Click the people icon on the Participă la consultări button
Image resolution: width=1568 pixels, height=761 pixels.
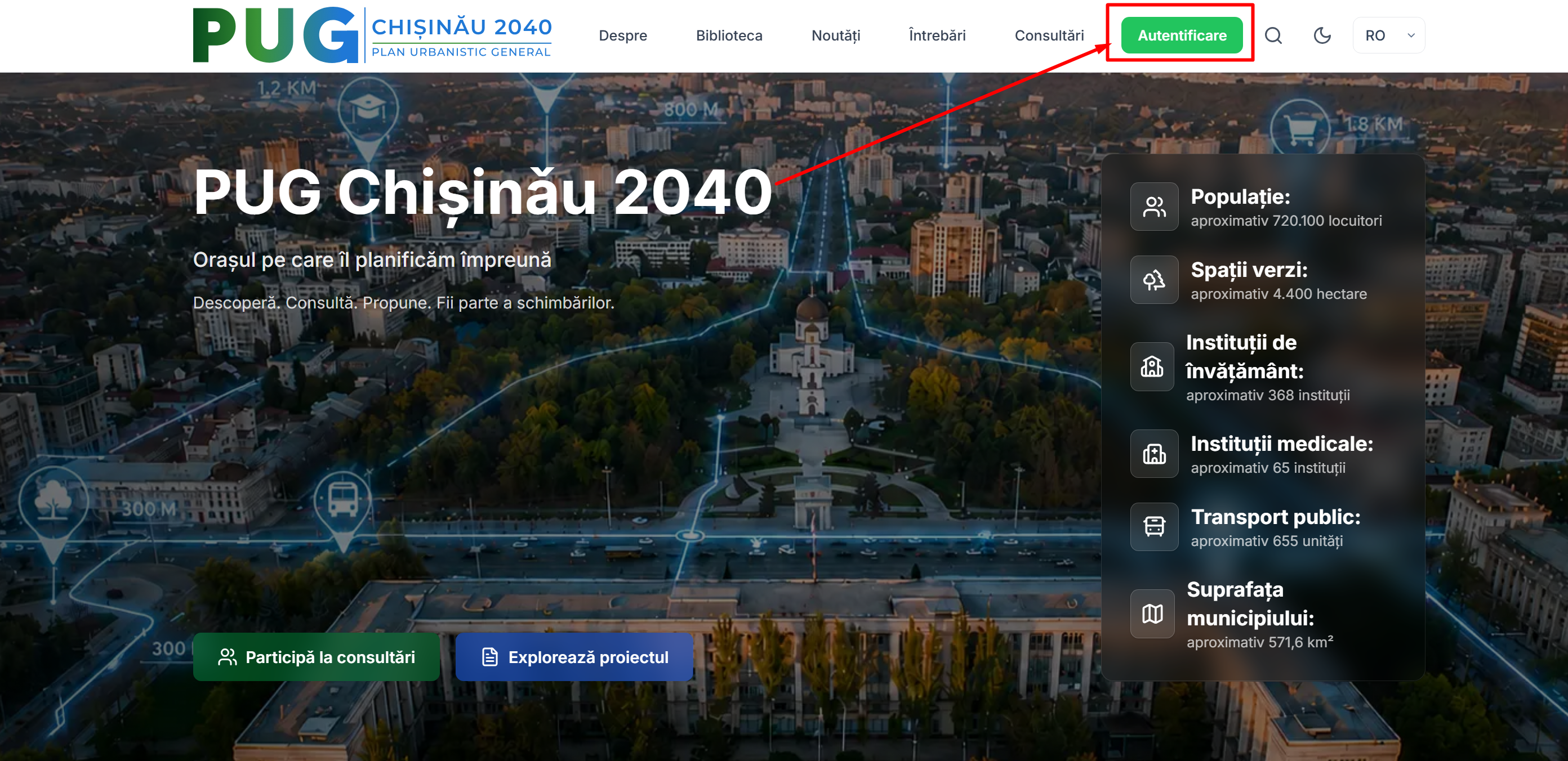pos(227,657)
